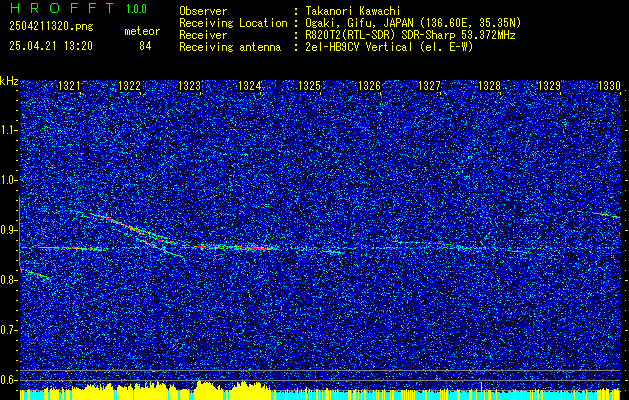This screenshot has width=629, height=400.
Task: Click the date 25.04.21 13:20
Action: 51,46
